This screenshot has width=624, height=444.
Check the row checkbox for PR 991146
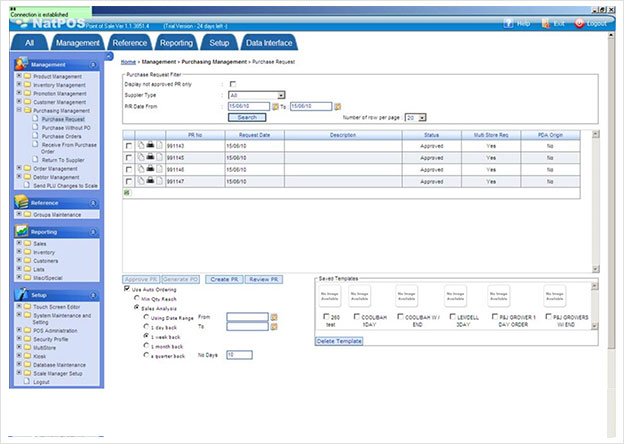click(x=129, y=169)
